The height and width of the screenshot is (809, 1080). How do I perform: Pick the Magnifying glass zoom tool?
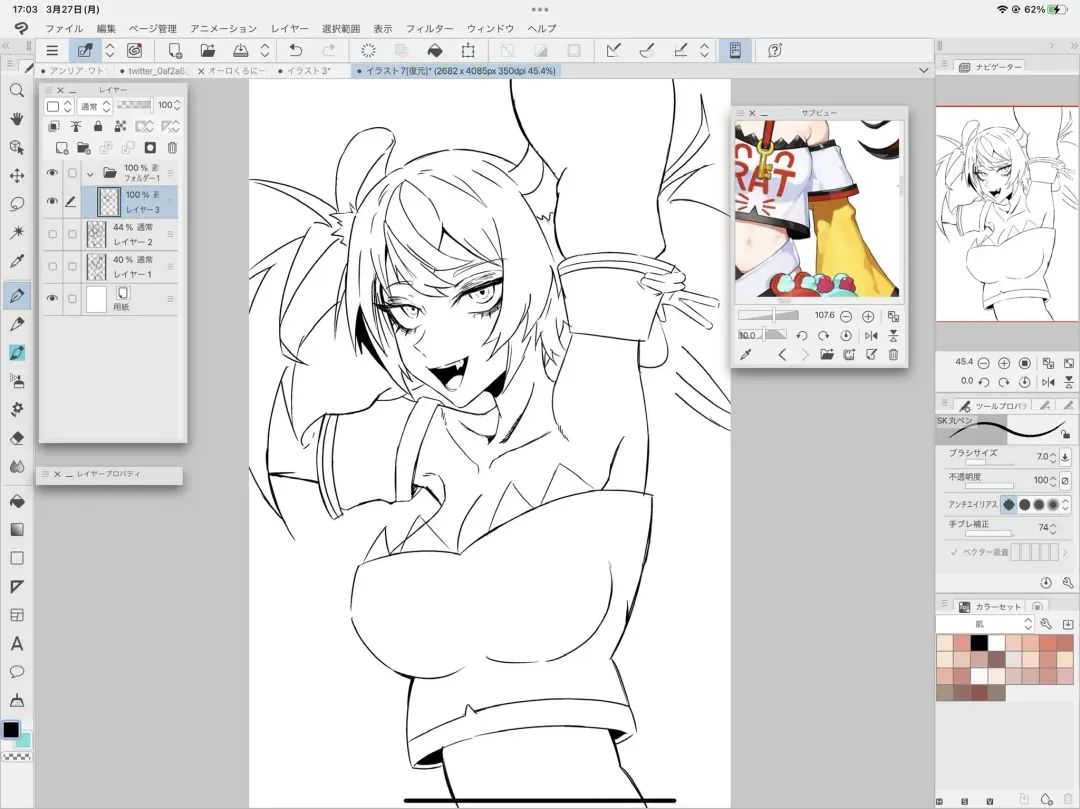(16, 90)
